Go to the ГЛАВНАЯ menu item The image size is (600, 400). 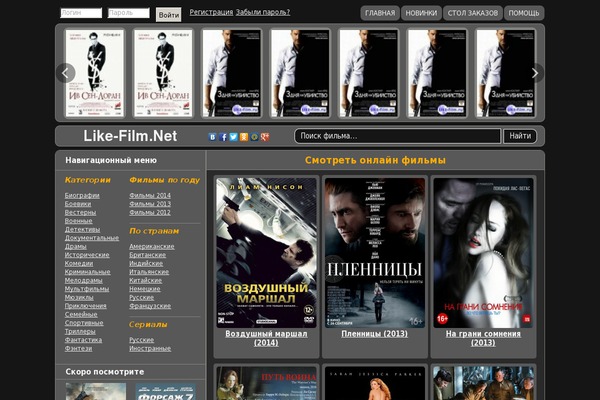pos(380,13)
